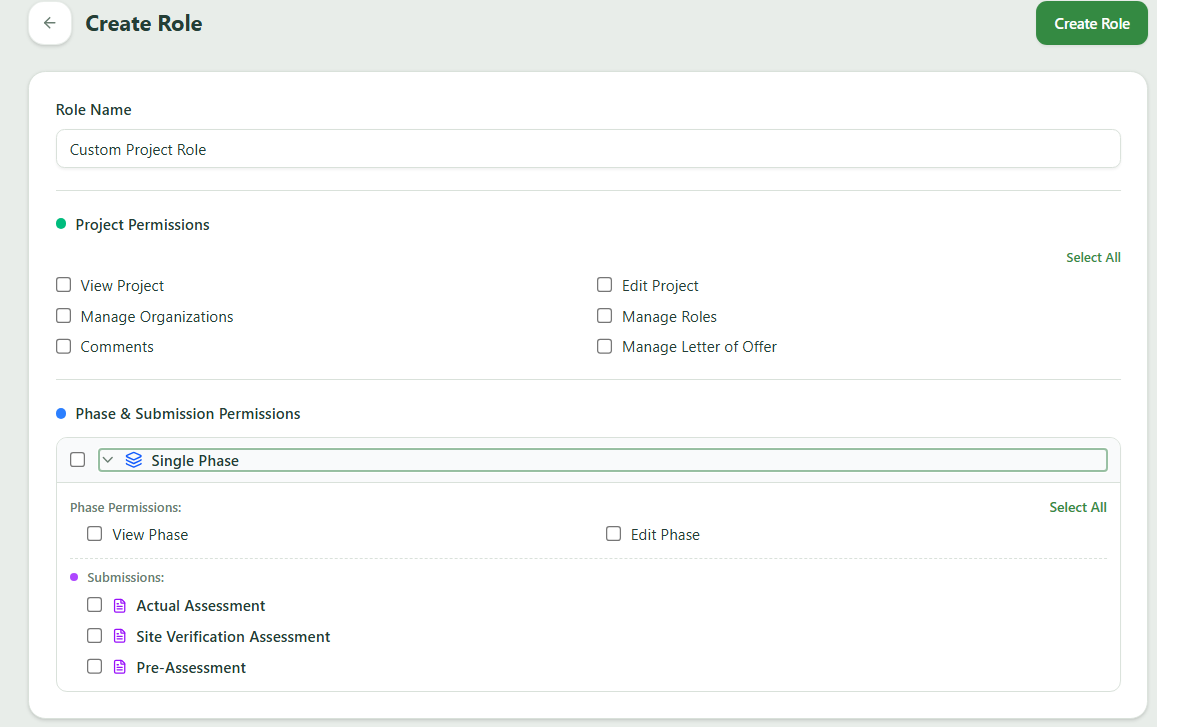
Task: Click the Submissions: label
Action: click(x=126, y=577)
